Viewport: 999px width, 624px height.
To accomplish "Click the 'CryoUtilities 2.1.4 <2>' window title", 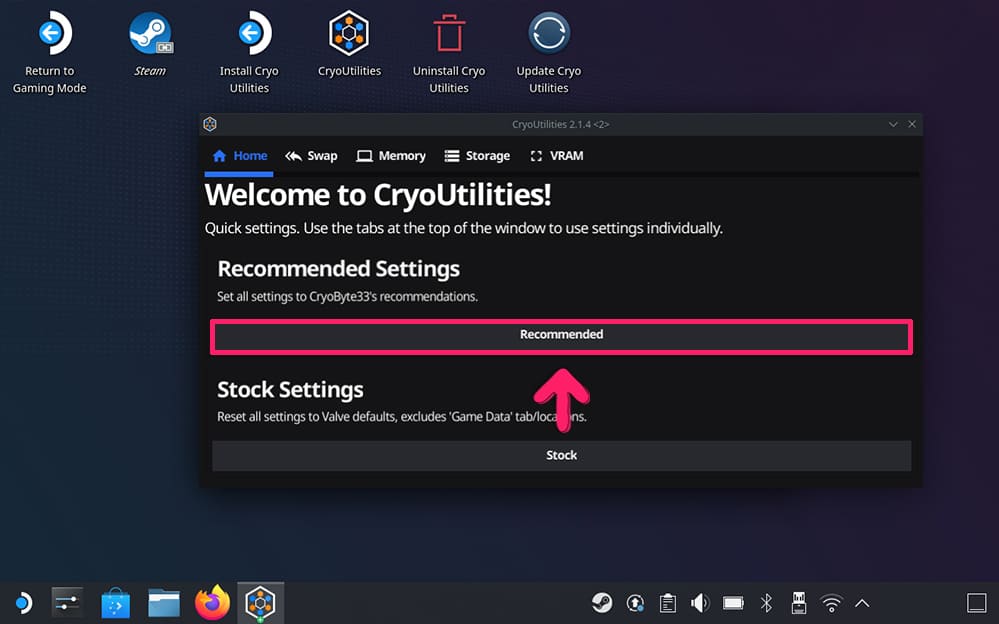I will tap(561, 124).
